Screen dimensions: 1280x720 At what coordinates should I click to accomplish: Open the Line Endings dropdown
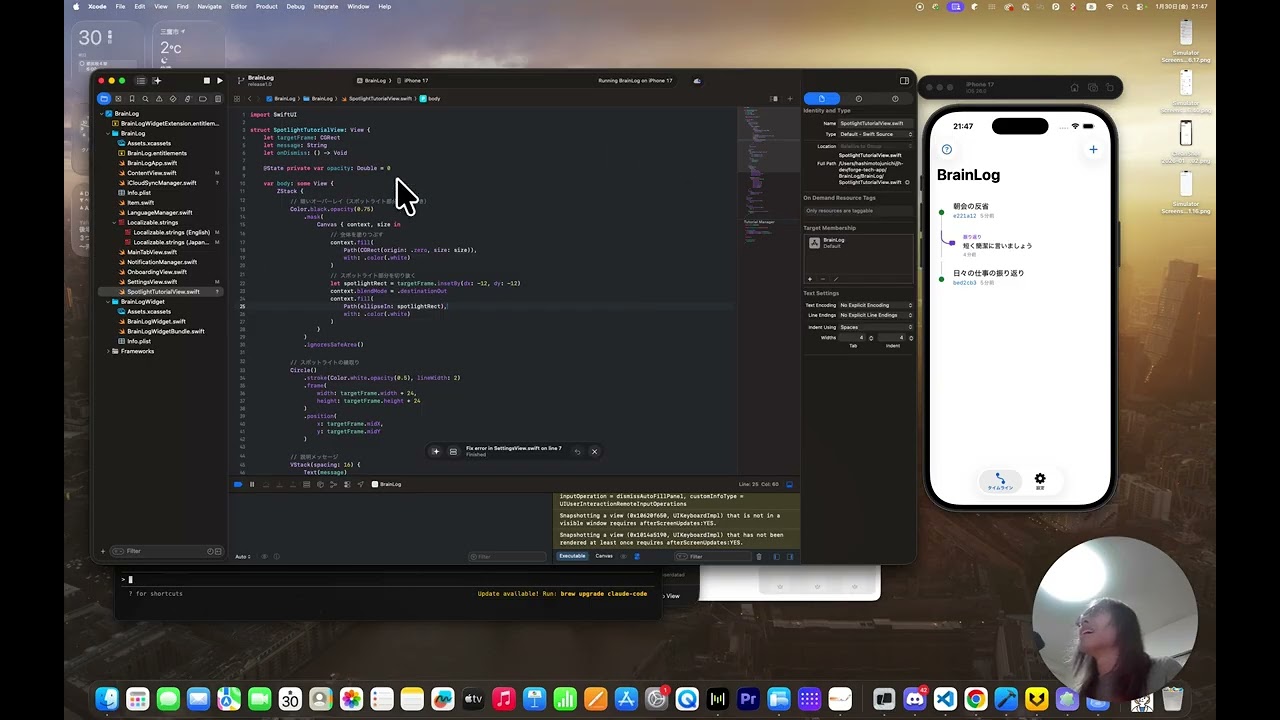click(875, 315)
